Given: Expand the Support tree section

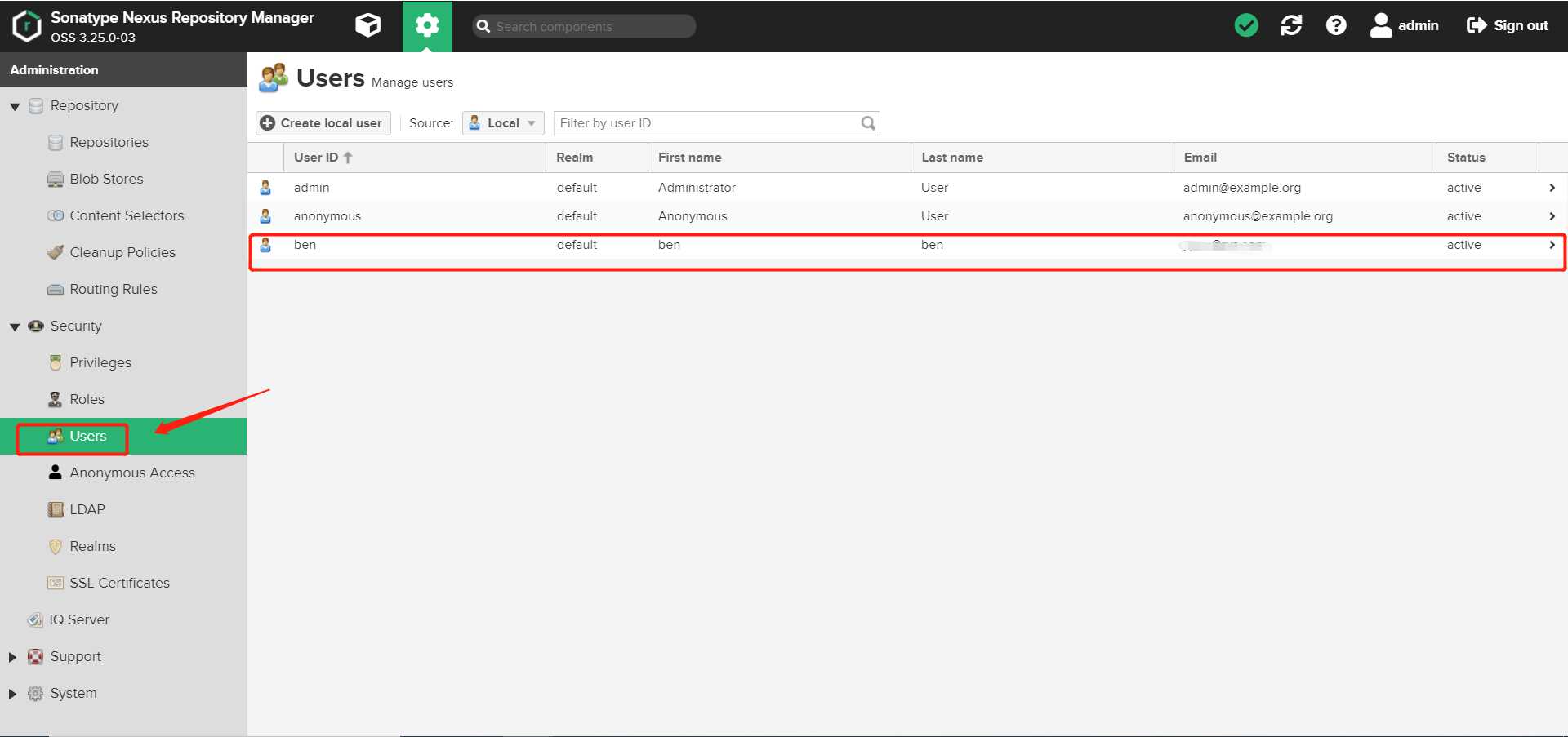Looking at the screenshot, I should click(12, 657).
